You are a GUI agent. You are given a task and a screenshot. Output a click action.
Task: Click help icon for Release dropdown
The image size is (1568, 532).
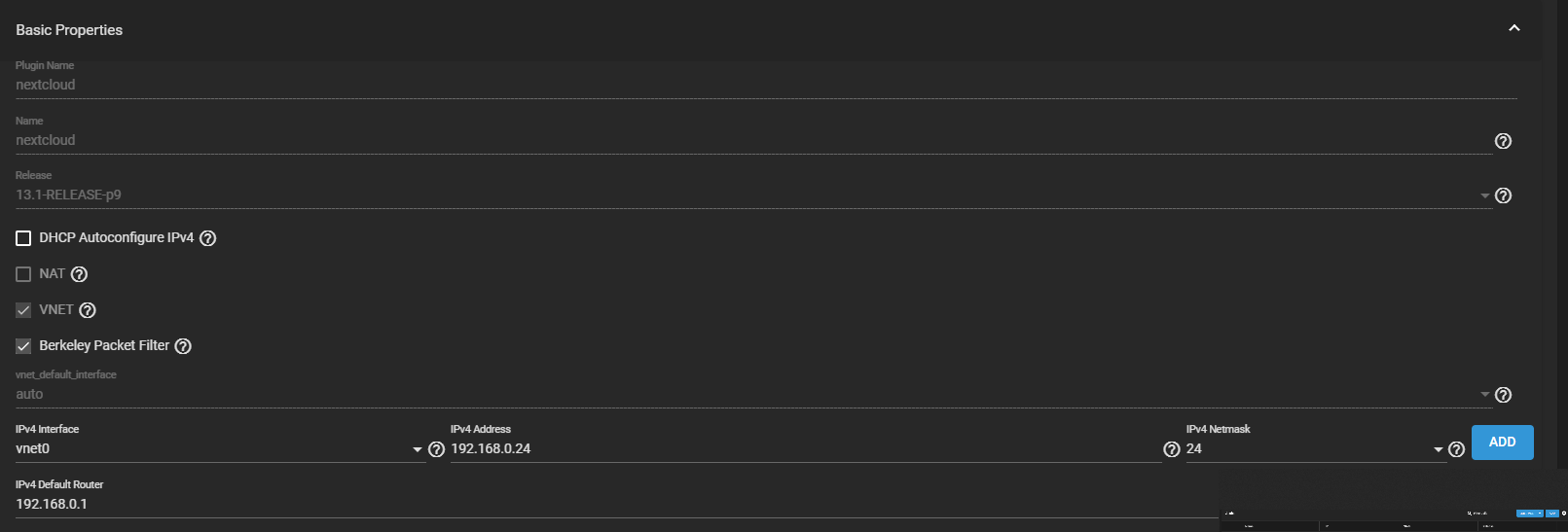pos(1503,195)
